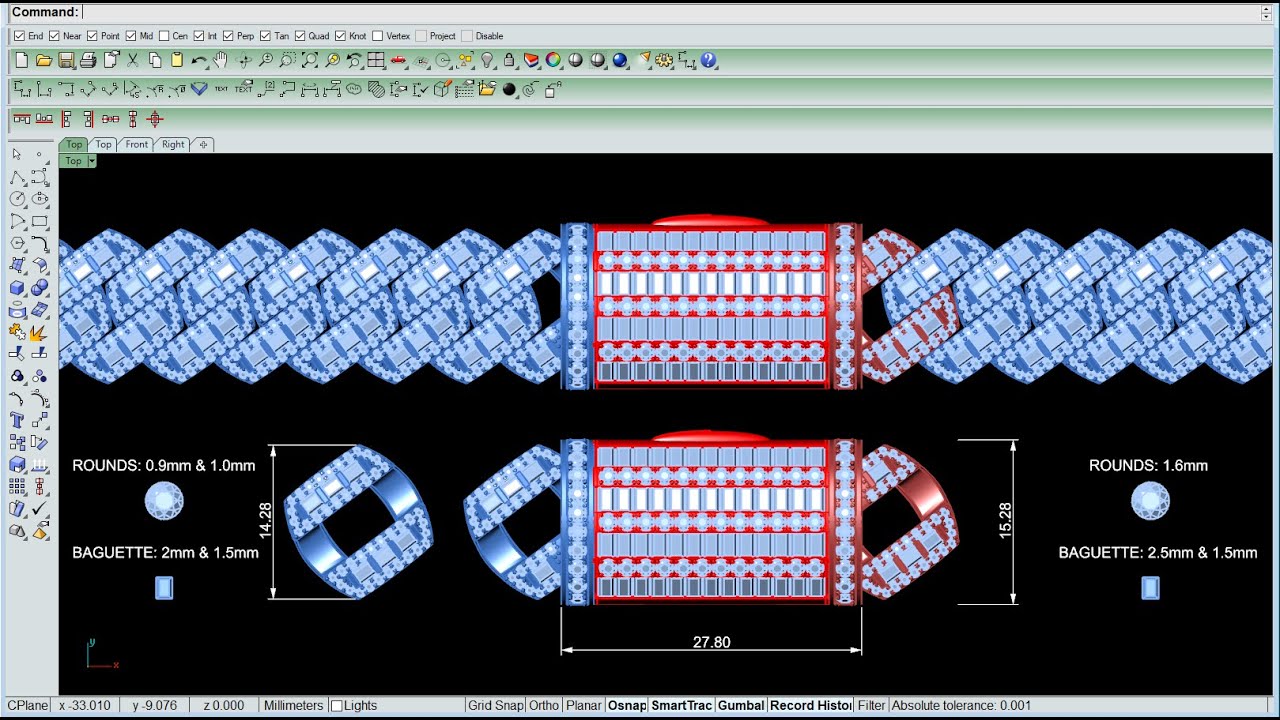Click the Undo arrow icon
The height and width of the screenshot is (720, 1280).
point(199,60)
